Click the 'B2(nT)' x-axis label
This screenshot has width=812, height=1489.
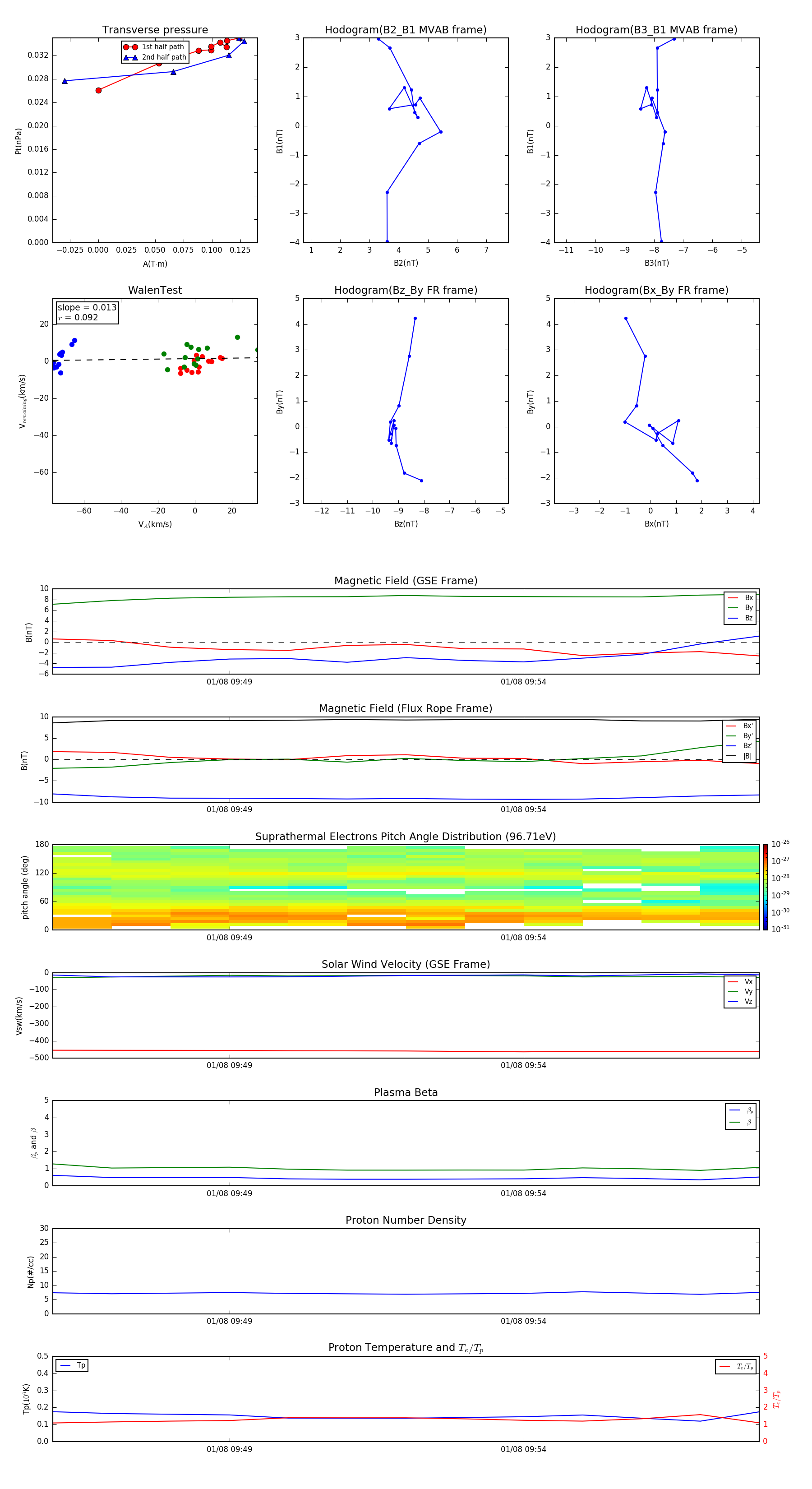coord(406,263)
